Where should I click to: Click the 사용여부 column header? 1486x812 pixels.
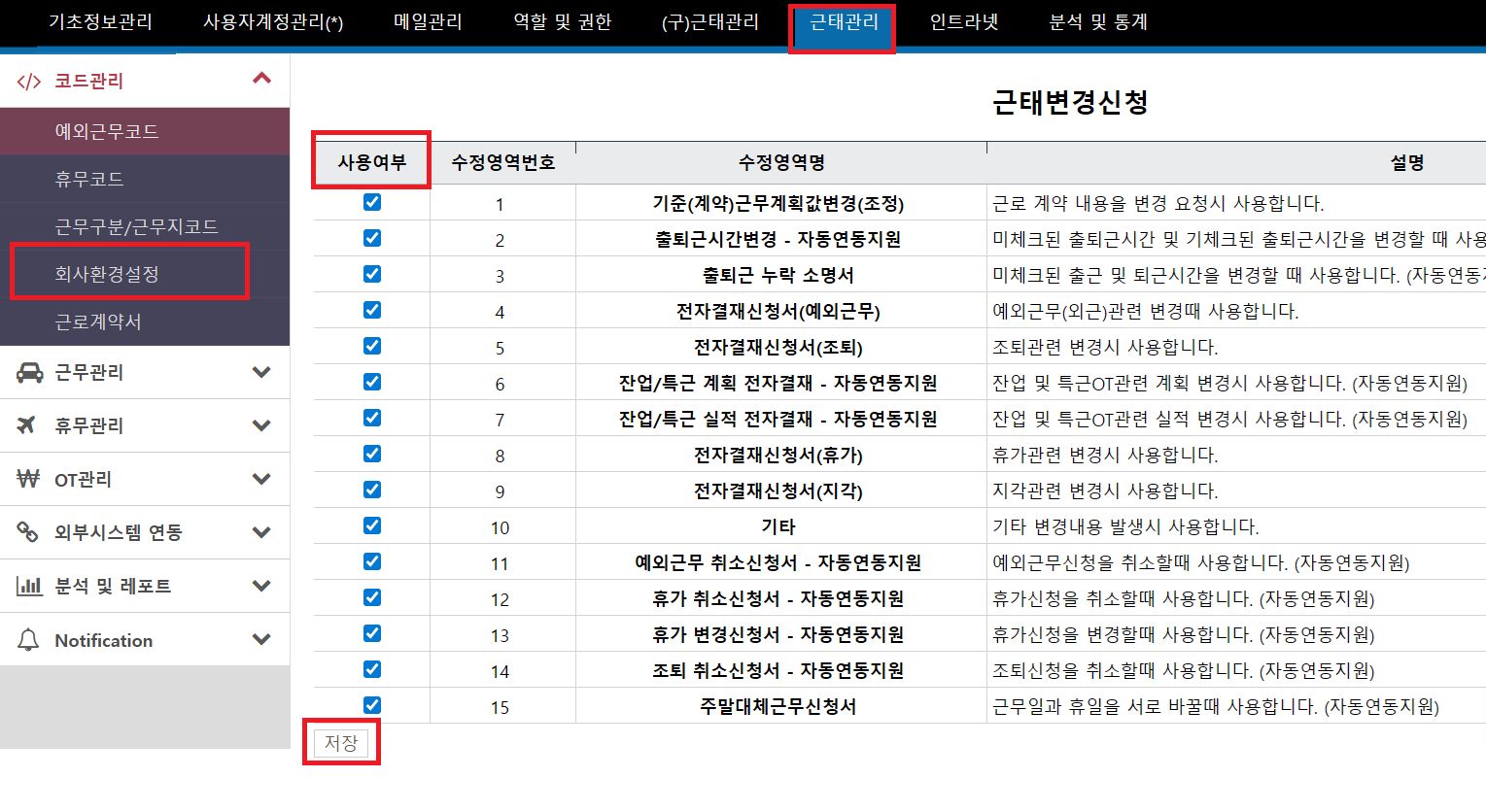coord(371,162)
